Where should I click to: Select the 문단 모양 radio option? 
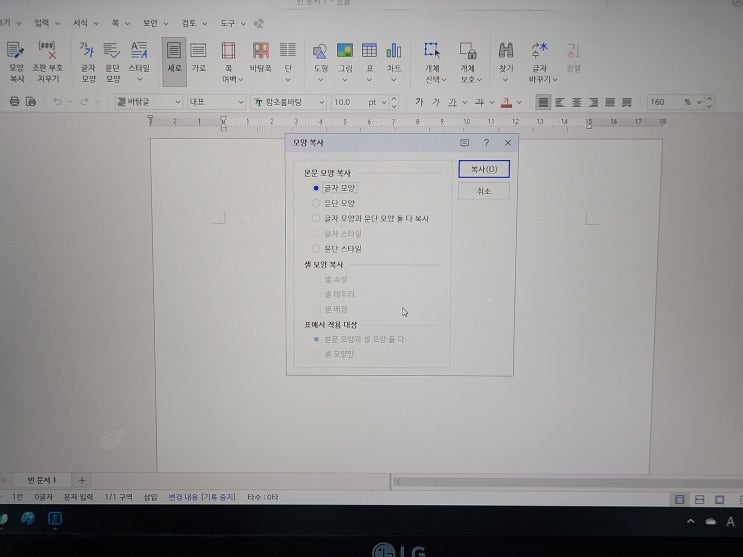(333, 203)
